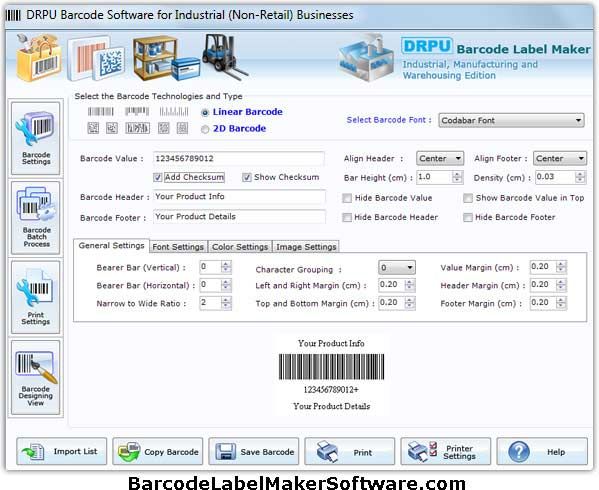Screen dimensions: 599x490
Task: Click the Density value field
Action: coord(555,177)
